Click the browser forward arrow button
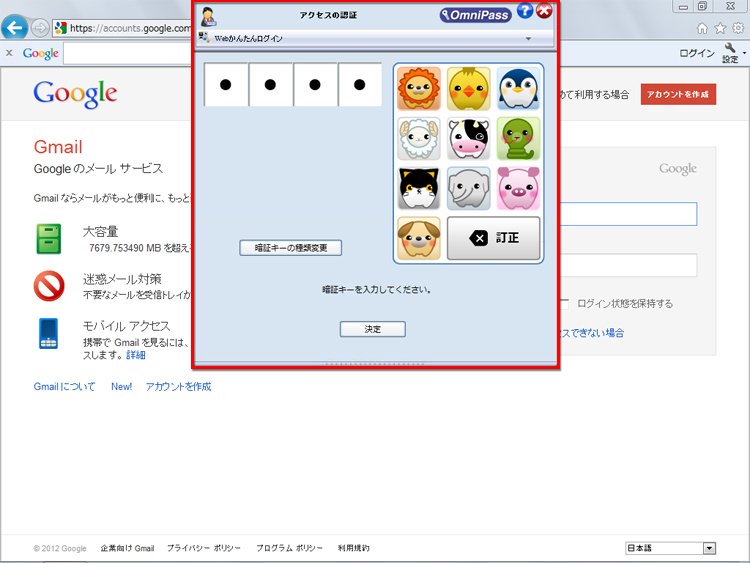The image size is (750, 563). coord(40,28)
